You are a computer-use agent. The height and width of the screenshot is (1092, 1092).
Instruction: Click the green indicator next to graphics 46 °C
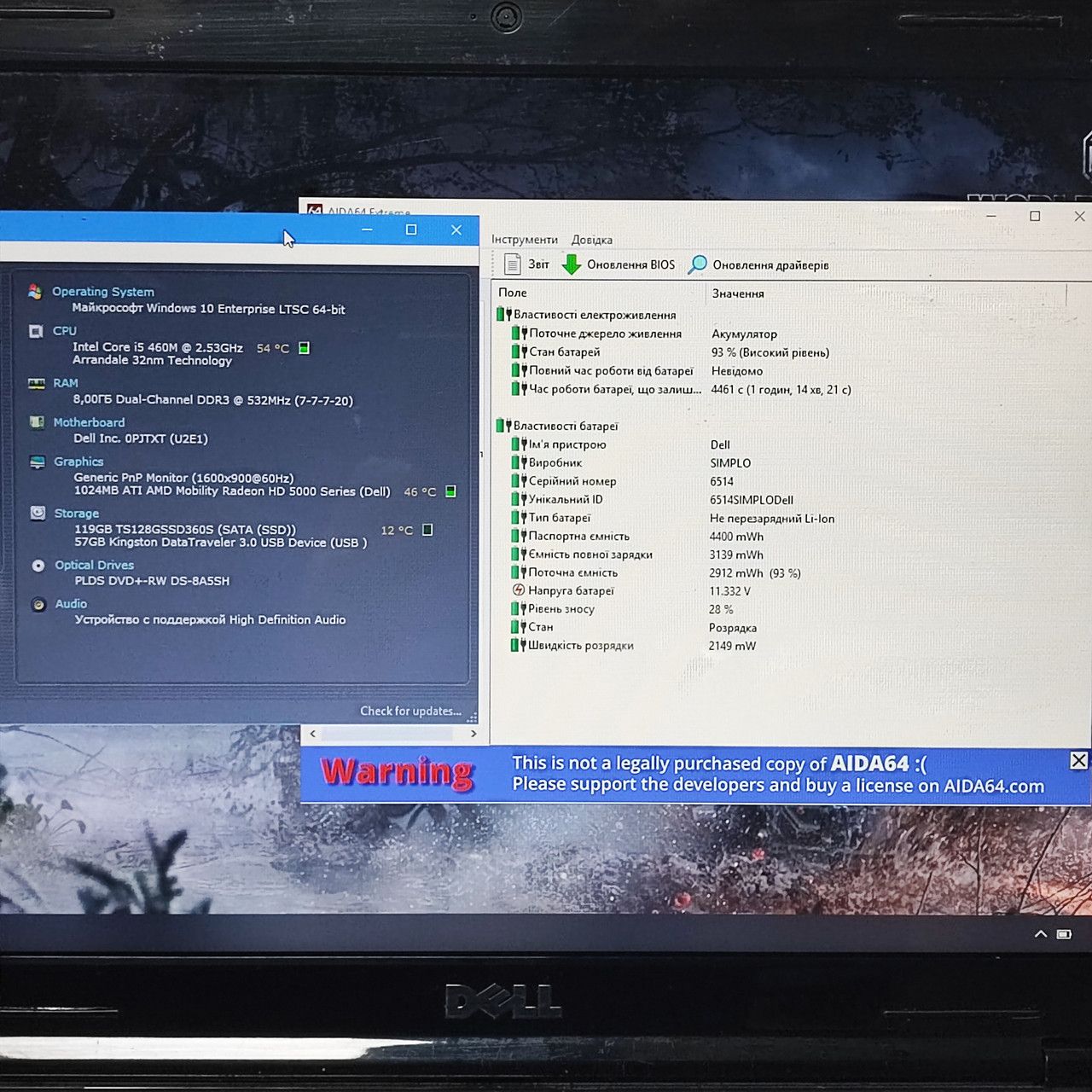click(450, 491)
